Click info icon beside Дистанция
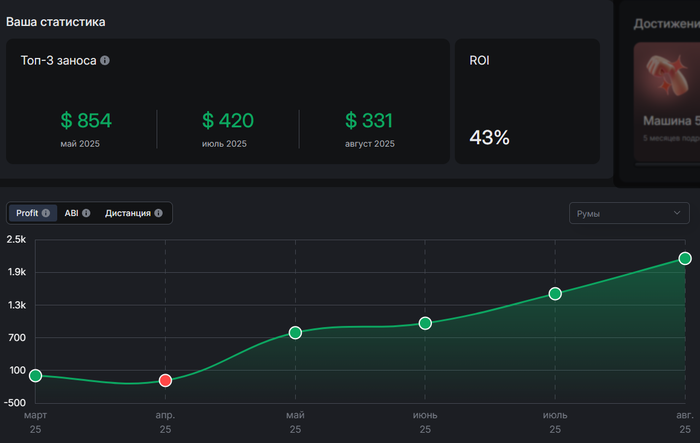700x443 pixels. point(160,213)
